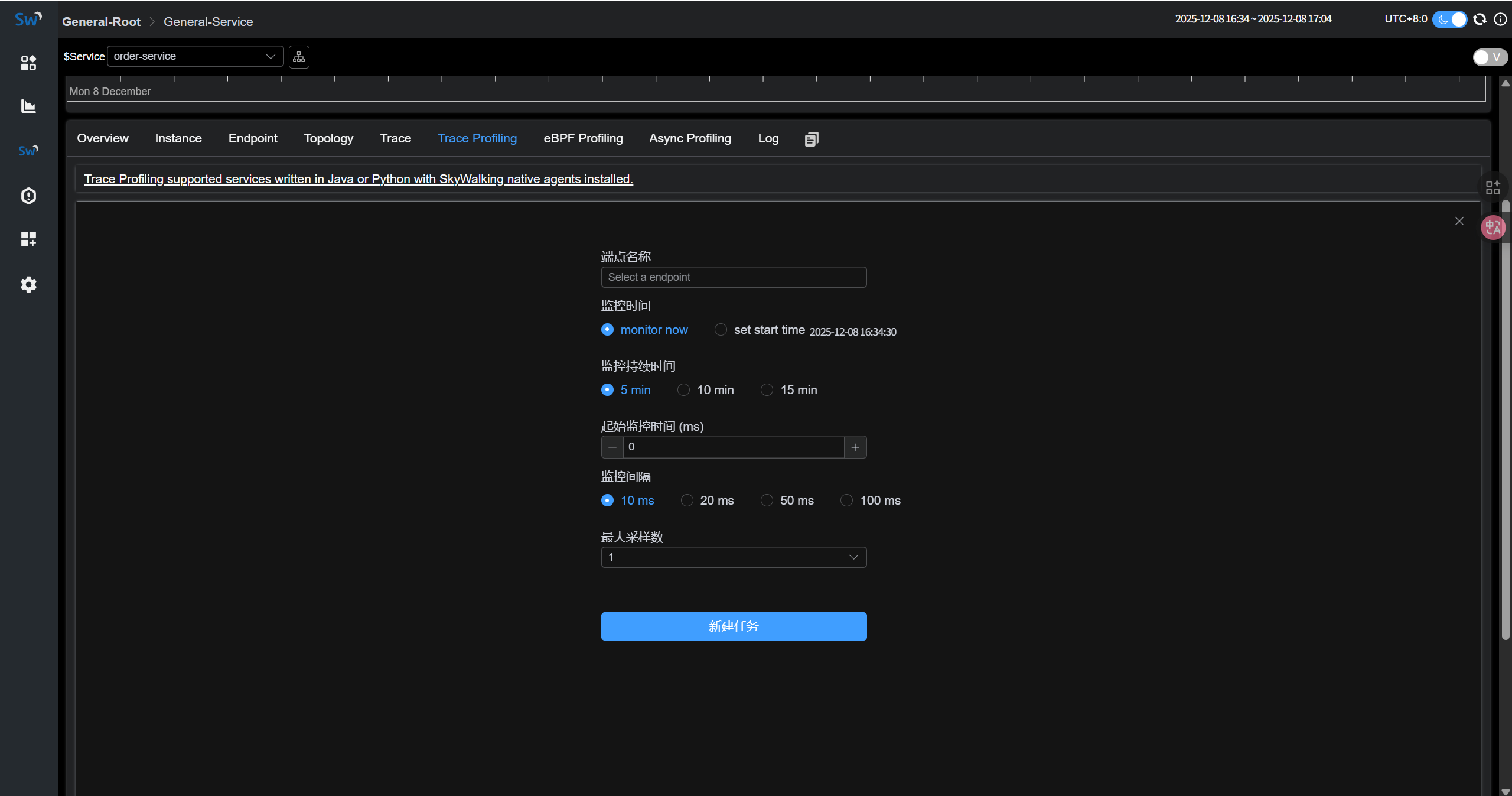Click the reload icon in top bar
The width and height of the screenshot is (1512, 796).
click(1480, 20)
